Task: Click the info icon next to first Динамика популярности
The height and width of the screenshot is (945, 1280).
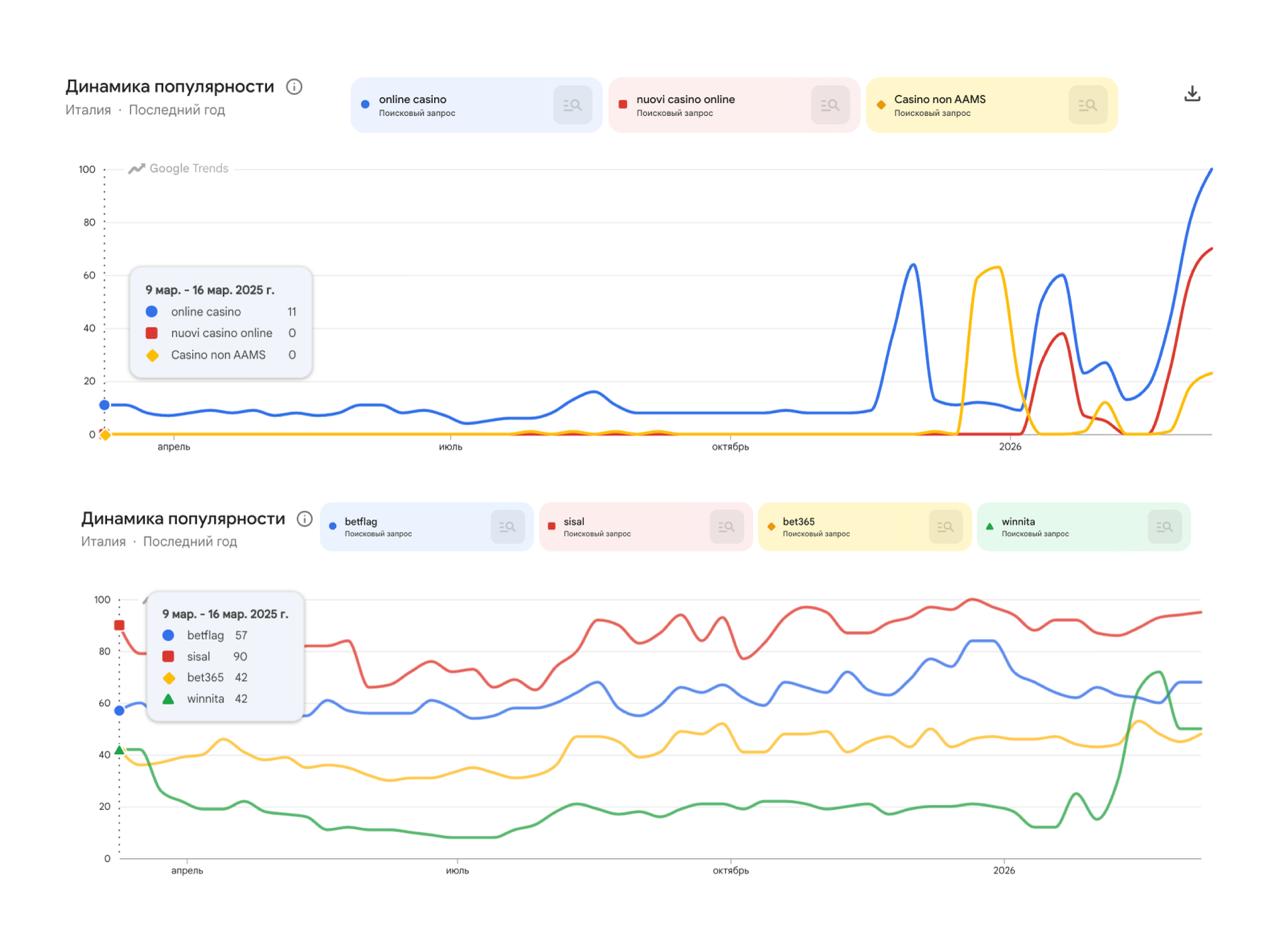Action: coord(294,86)
